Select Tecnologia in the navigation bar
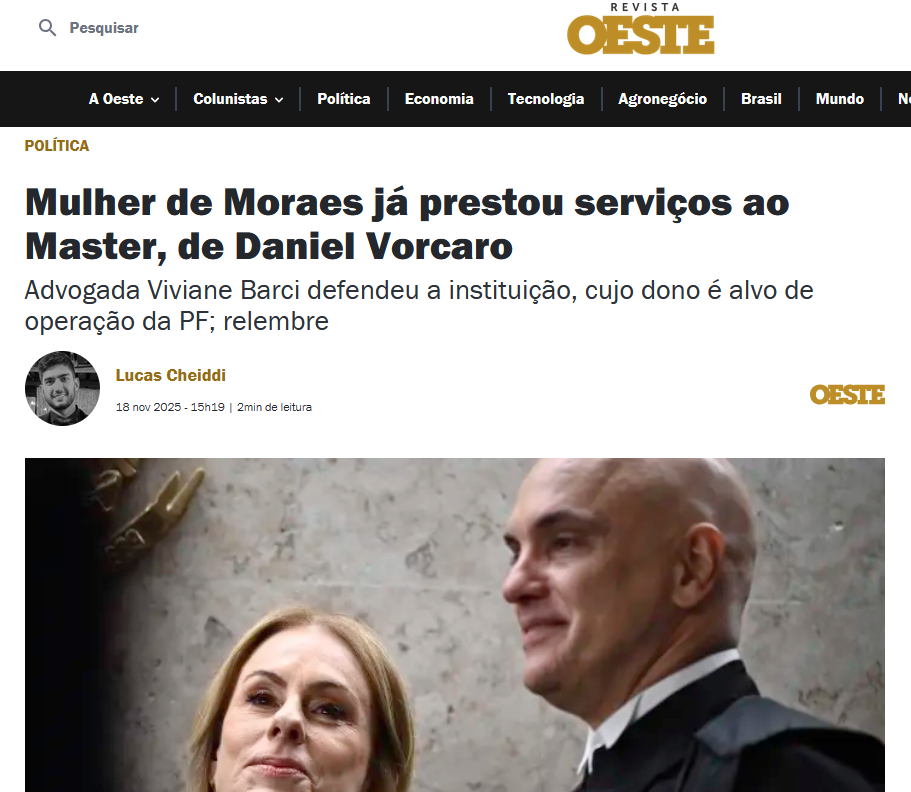 [546, 99]
